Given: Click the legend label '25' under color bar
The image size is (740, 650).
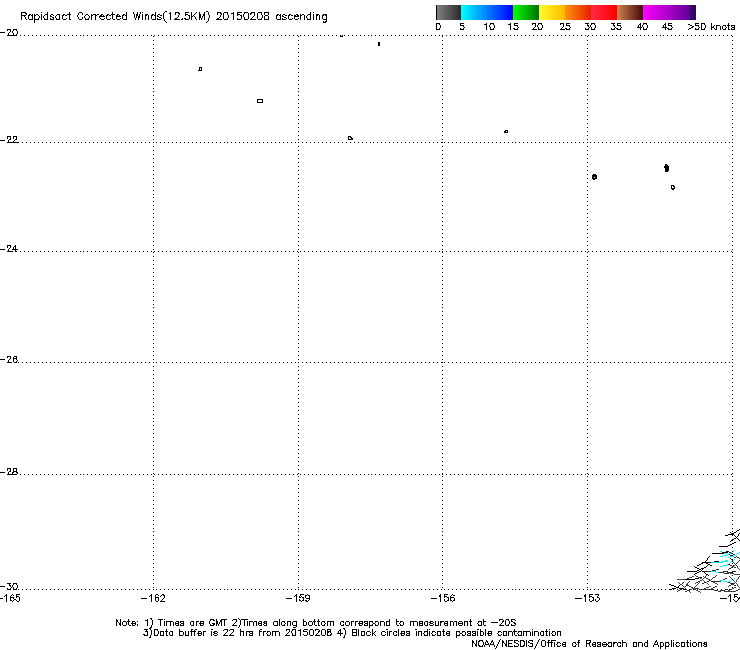Looking at the screenshot, I should (x=565, y=27).
